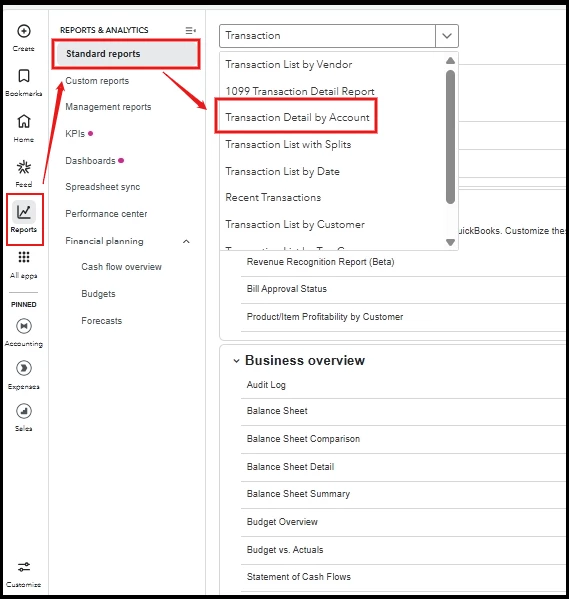Open pinned Expenses icon
Viewport: 569px width, 599px height.
tap(24, 368)
